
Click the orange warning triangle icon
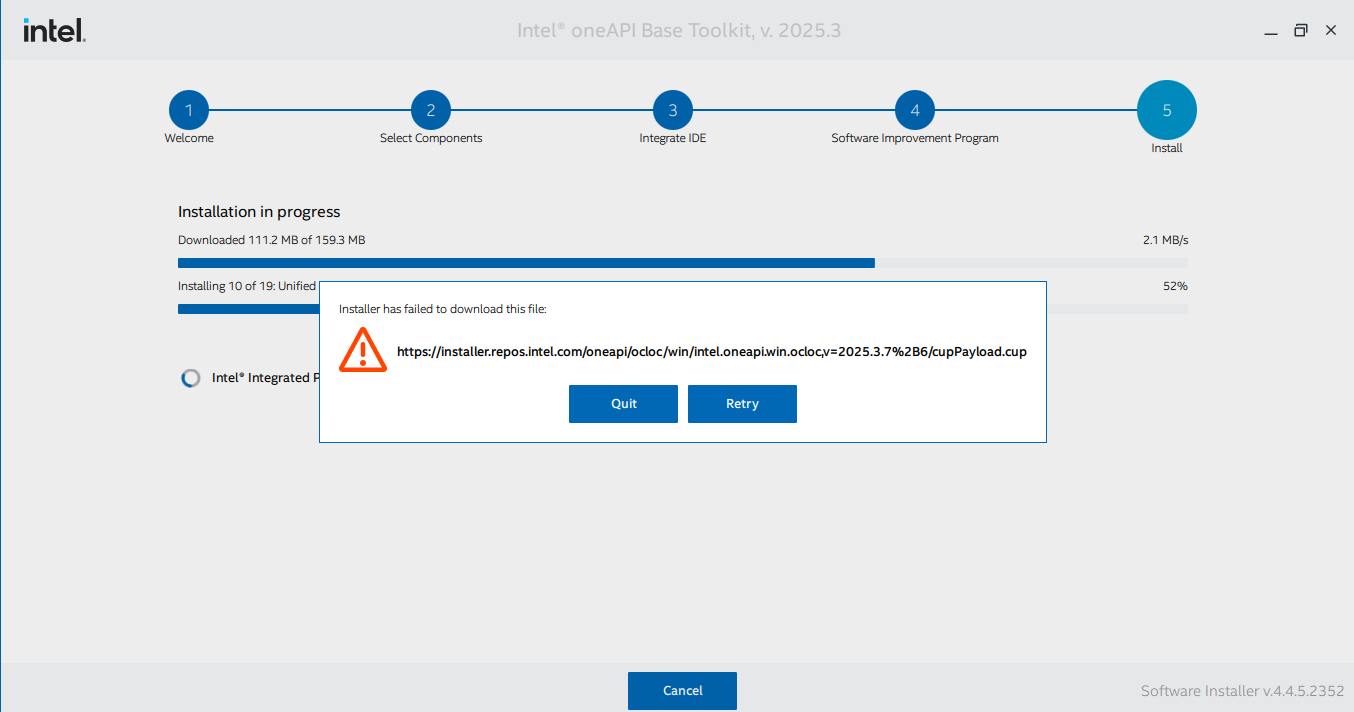(x=362, y=351)
